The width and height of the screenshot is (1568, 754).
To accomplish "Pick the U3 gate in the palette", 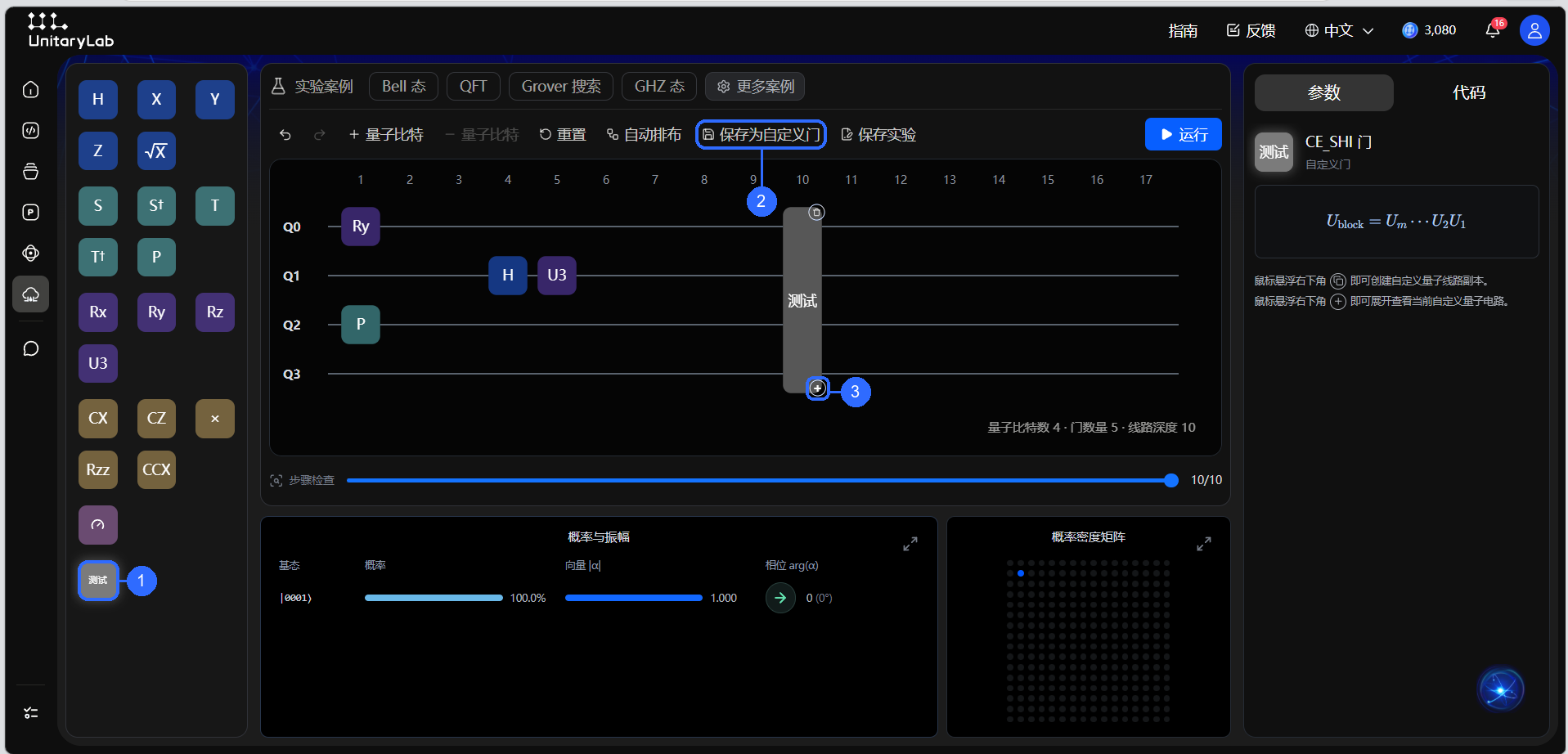I will pos(98,364).
